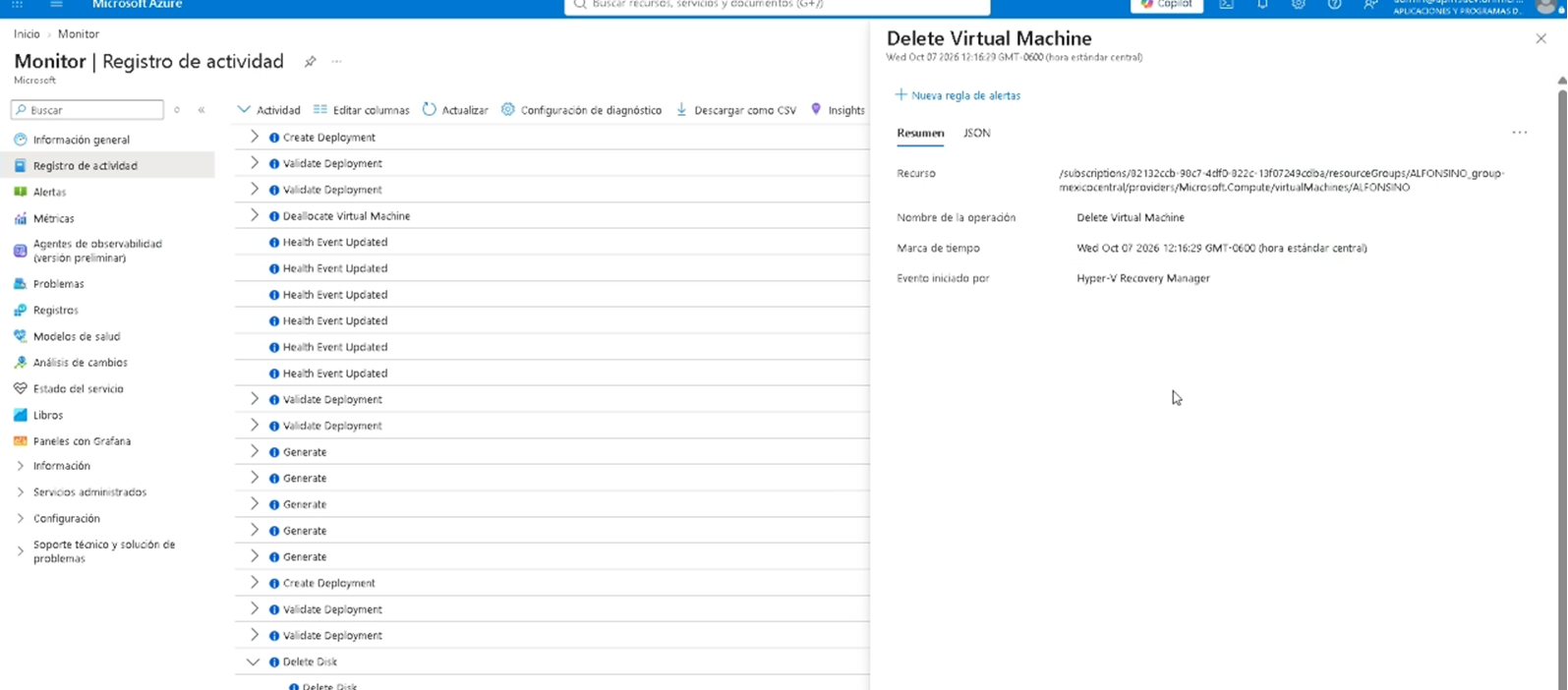Download the log using Descargar como CSV
Screen dimensions: 1568x690
[736, 110]
